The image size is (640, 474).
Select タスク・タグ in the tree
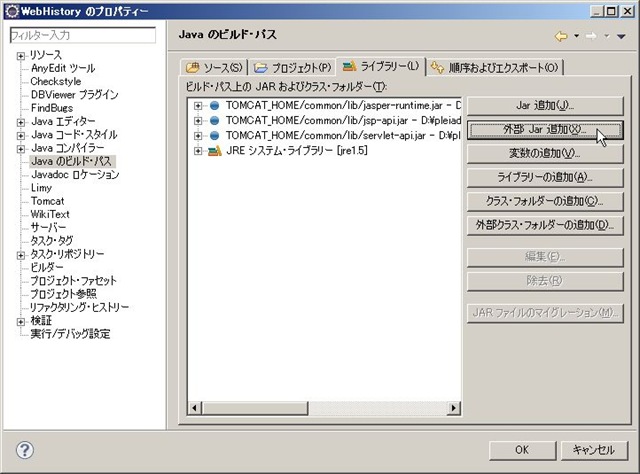(52, 241)
